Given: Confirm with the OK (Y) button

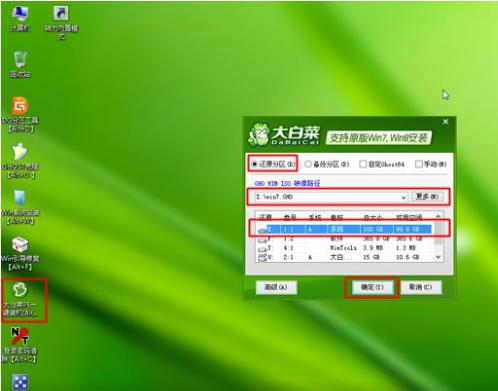Looking at the screenshot, I should point(372,287).
